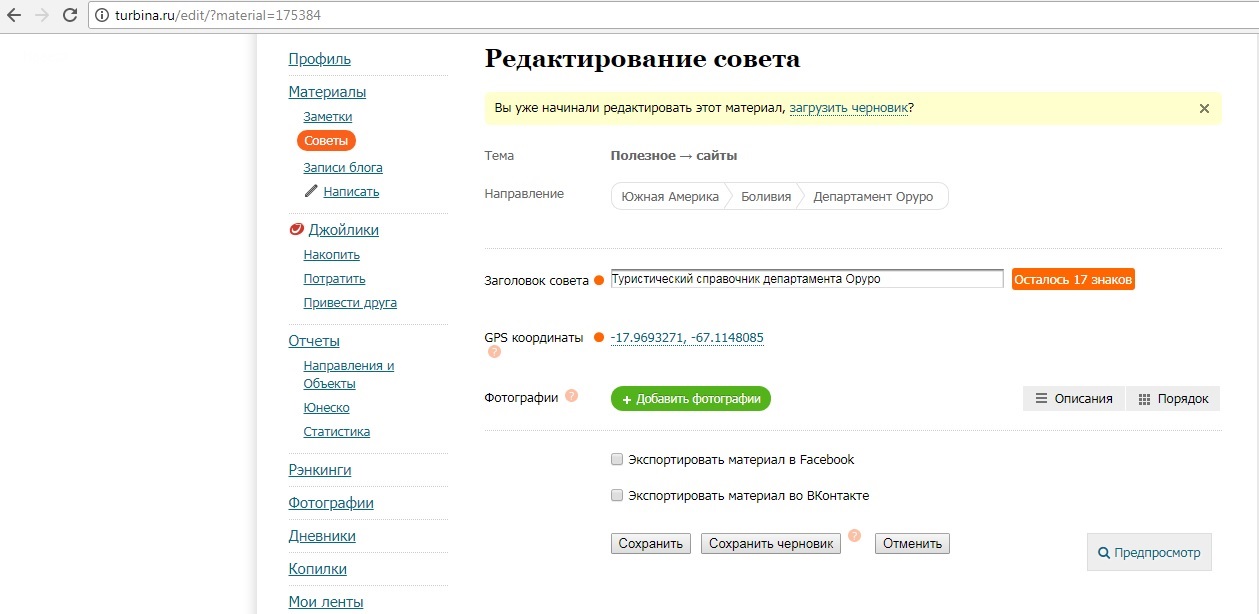
Task: Click the help icon below GPS координаты
Action: click(494, 352)
